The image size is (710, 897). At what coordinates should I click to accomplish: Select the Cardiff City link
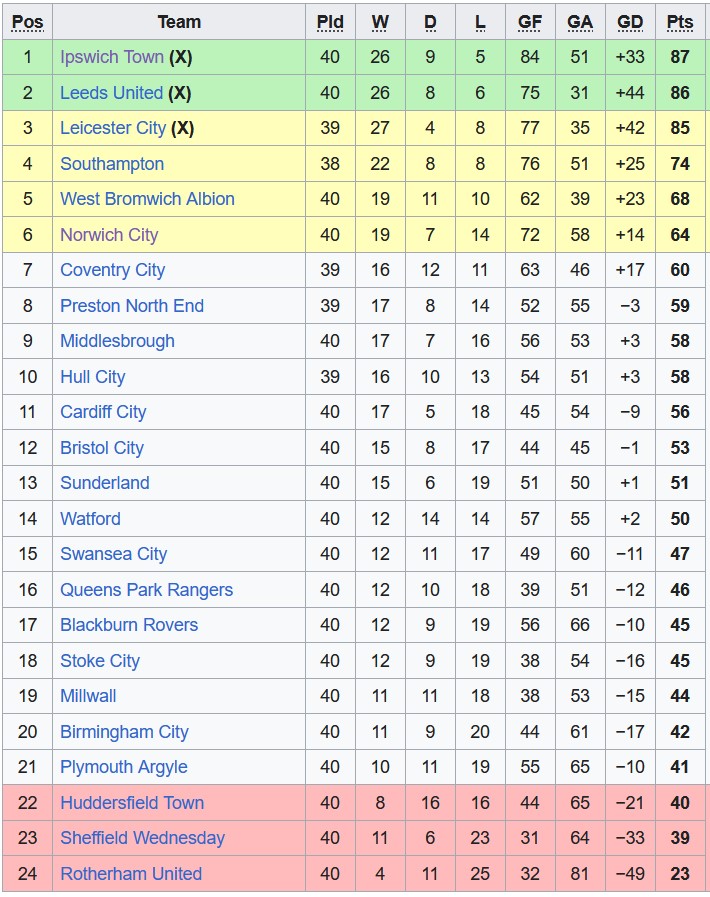click(x=103, y=412)
